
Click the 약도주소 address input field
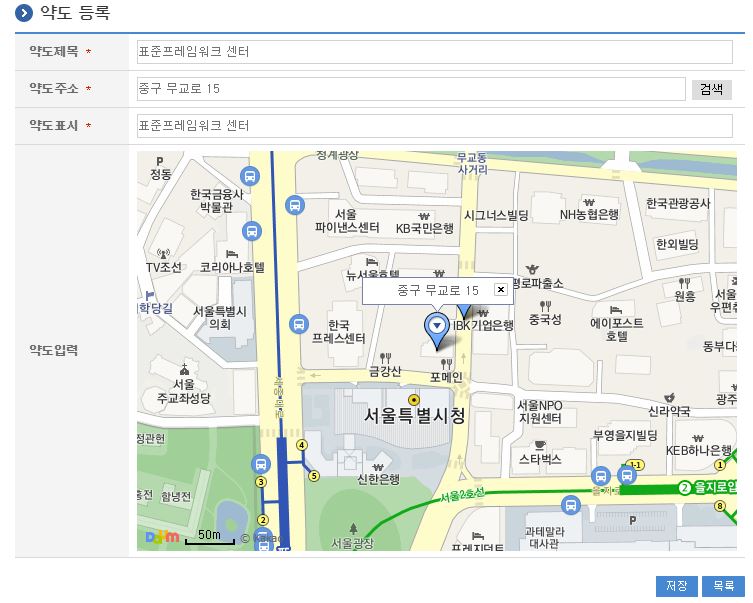[410, 89]
